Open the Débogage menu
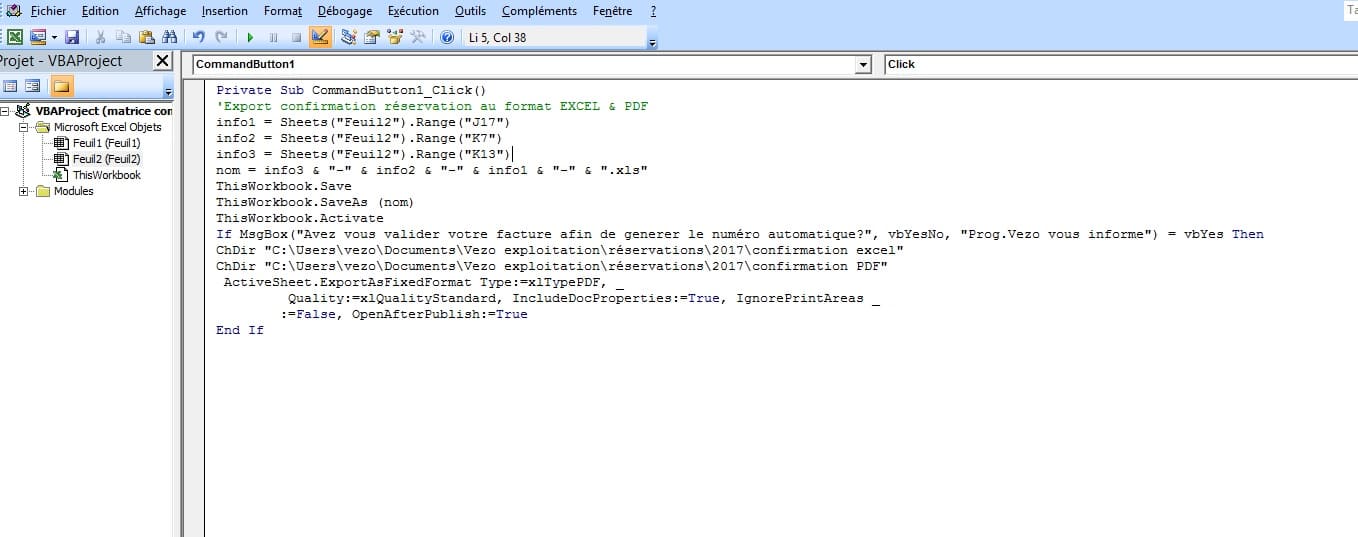Image resolution: width=1358 pixels, height=537 pixels. tap(345, 11)
